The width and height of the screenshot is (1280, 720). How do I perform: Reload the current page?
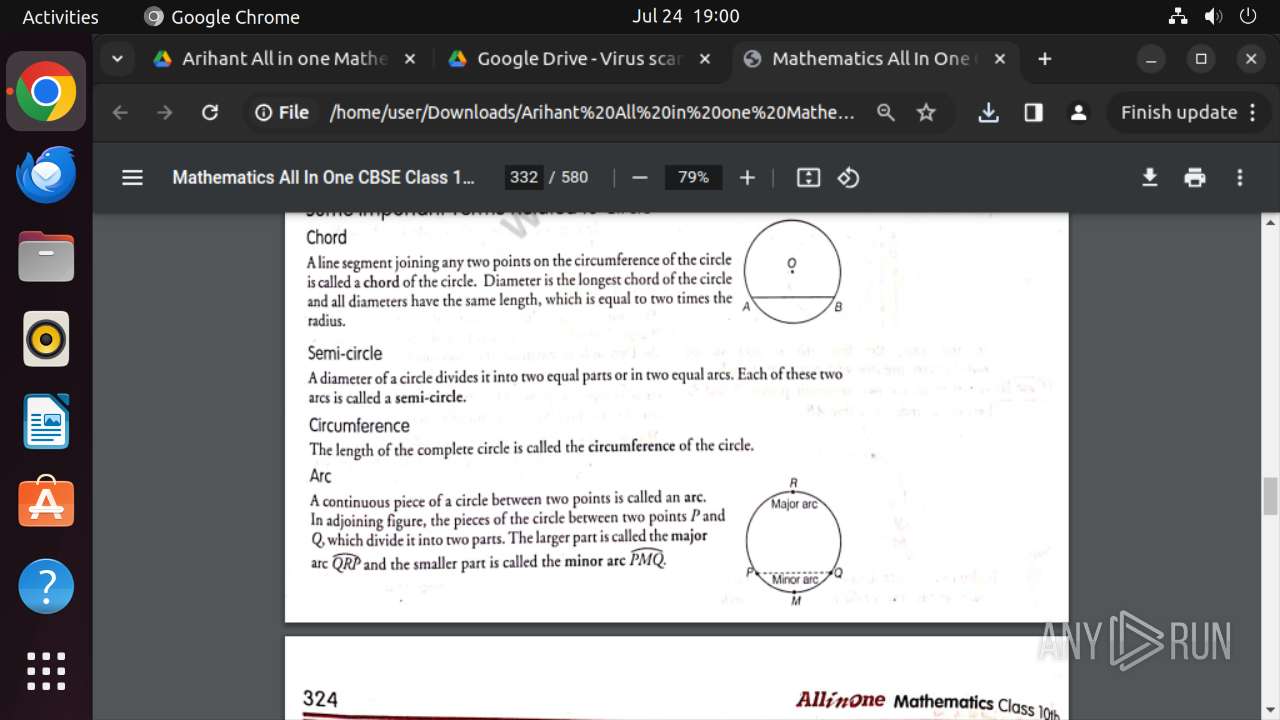click(x=210, y=113)
